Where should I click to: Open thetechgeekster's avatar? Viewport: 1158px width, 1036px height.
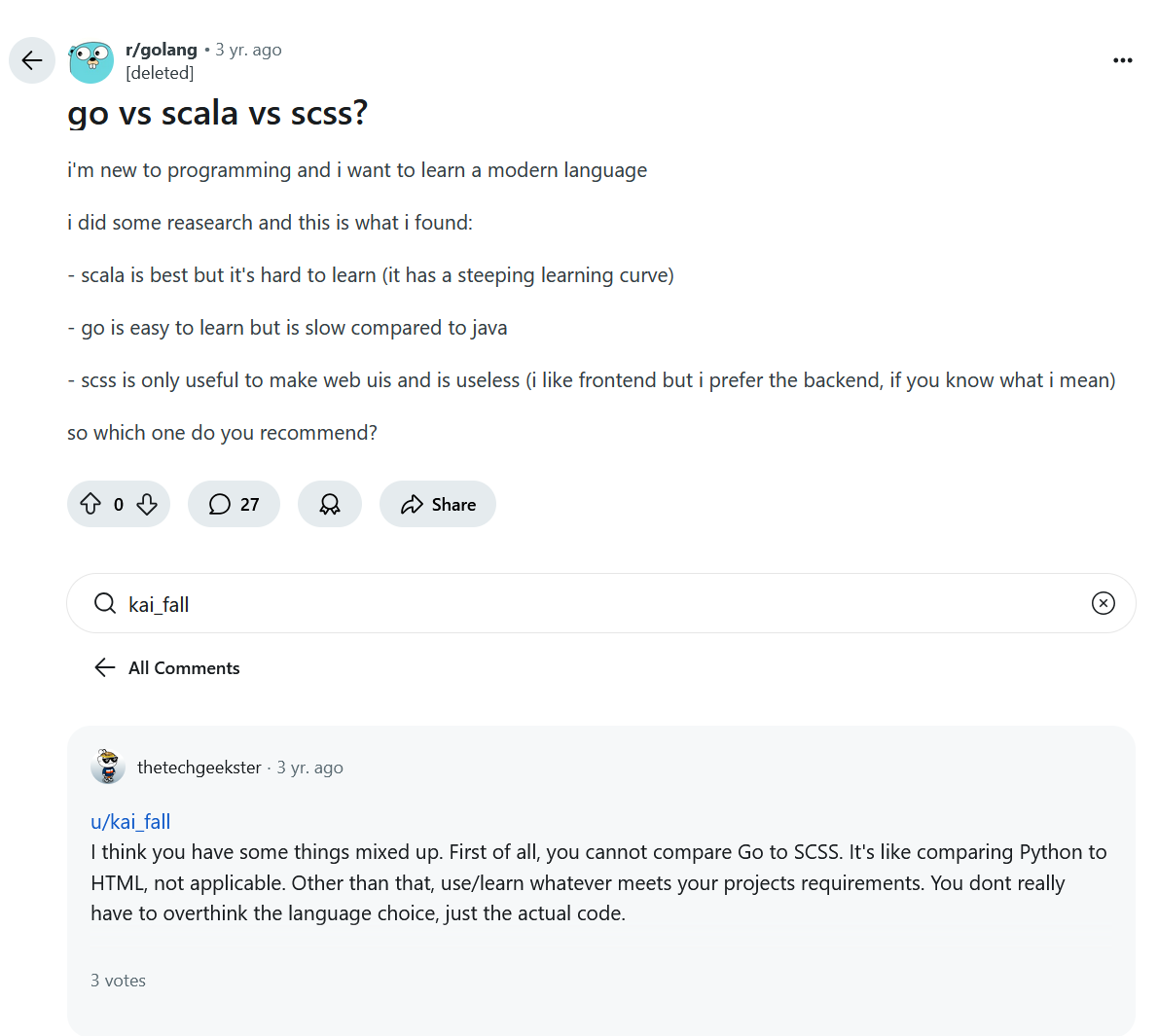click(x=108, y=767)
